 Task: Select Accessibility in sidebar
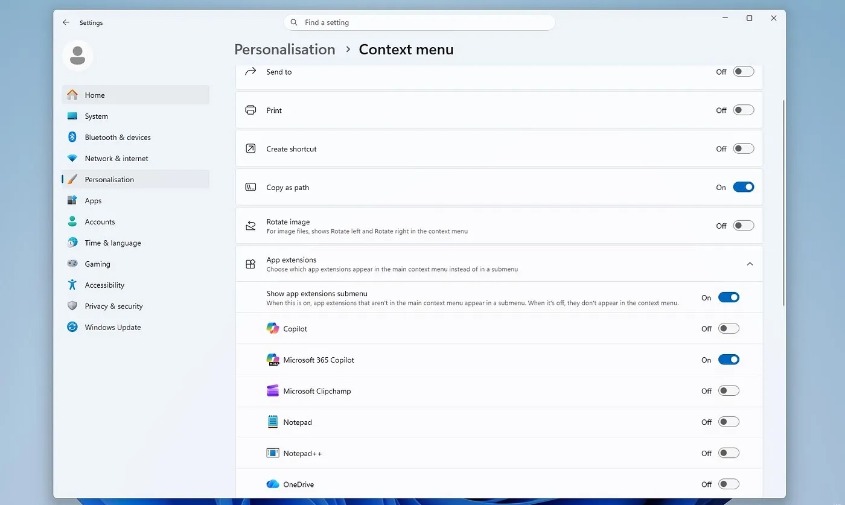click(136, 285)
